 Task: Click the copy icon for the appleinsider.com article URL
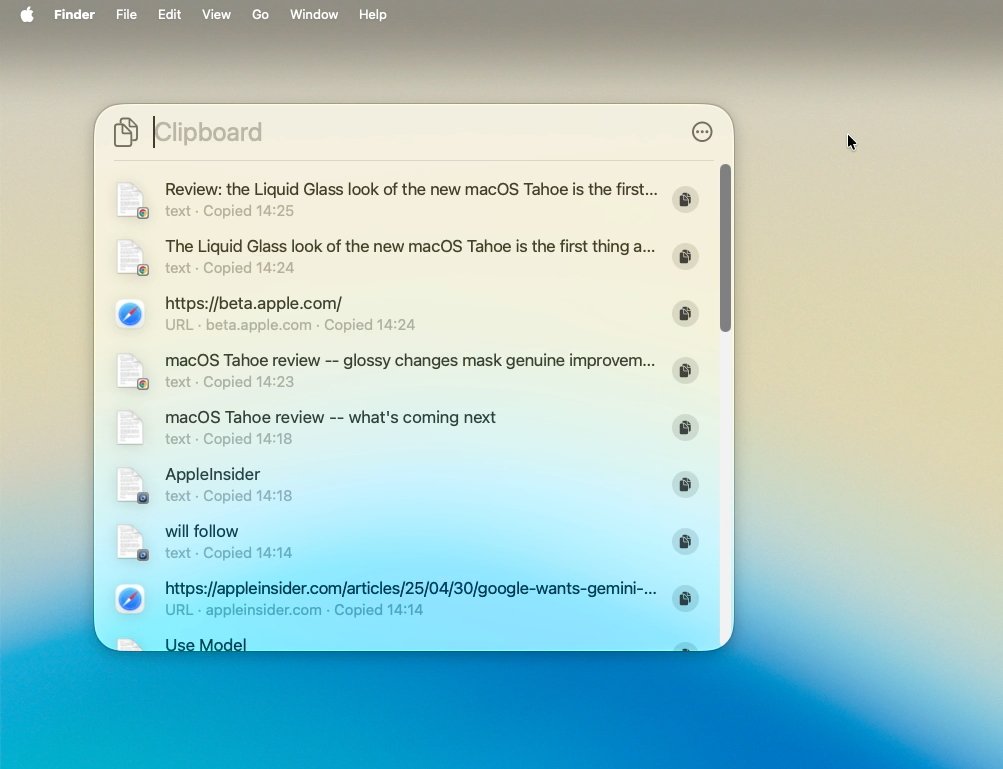(685, 599)
